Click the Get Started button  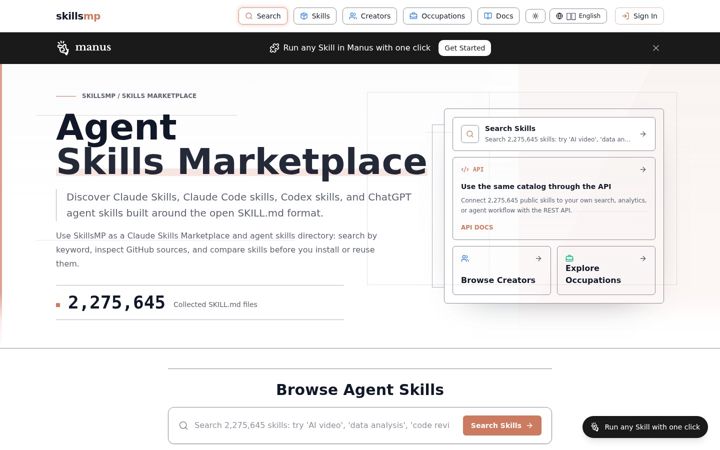[464, 48]
